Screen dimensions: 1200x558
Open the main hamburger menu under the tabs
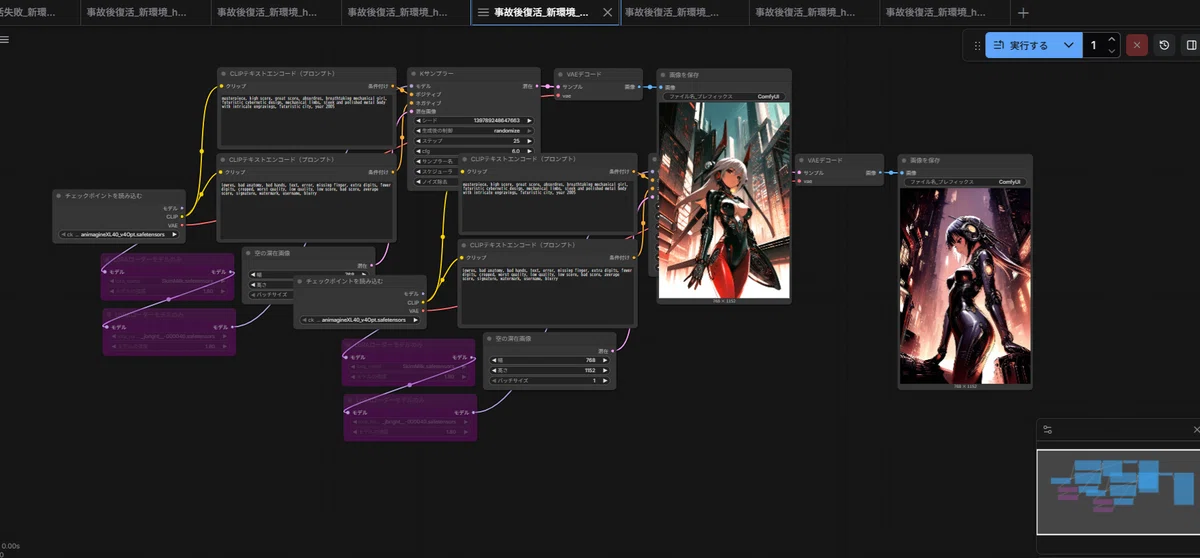click(x=4, y=40)
